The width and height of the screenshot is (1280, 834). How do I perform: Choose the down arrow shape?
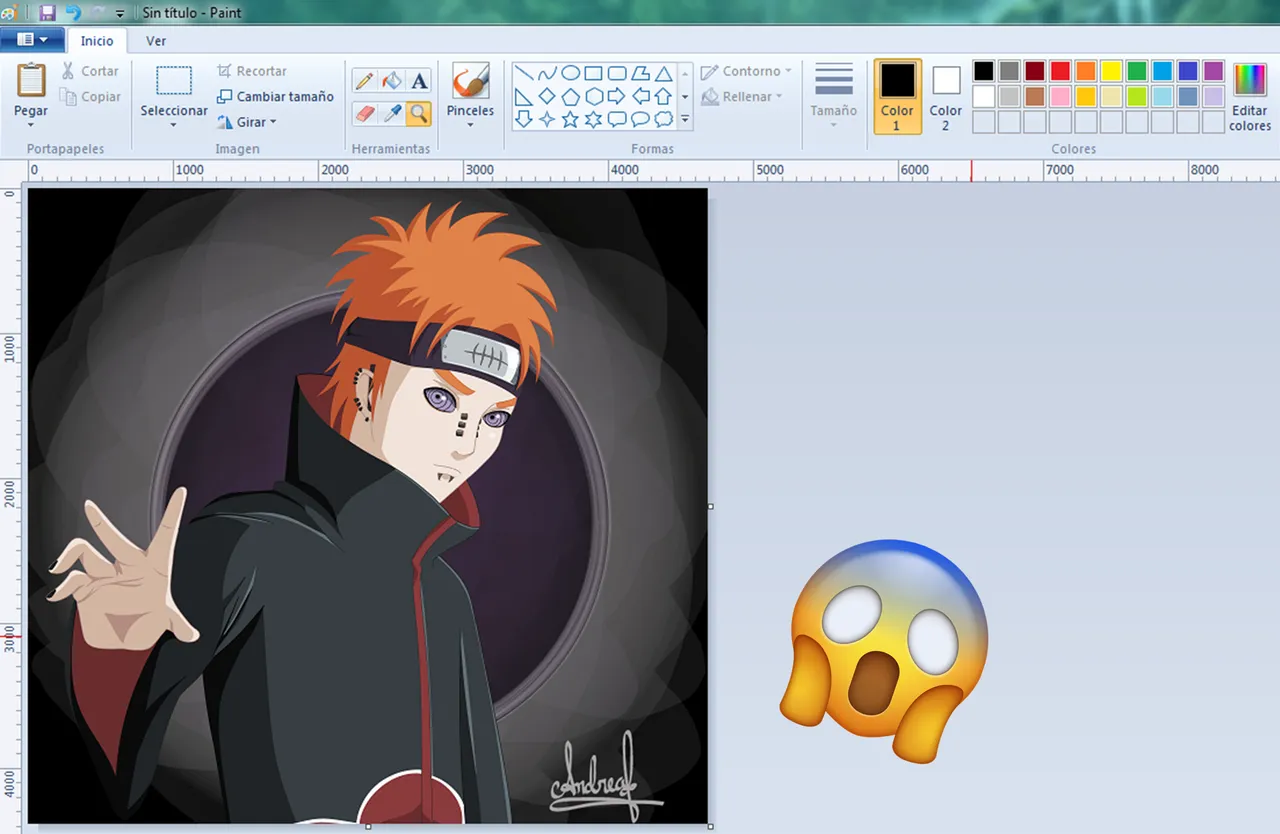tap(523, 119)
